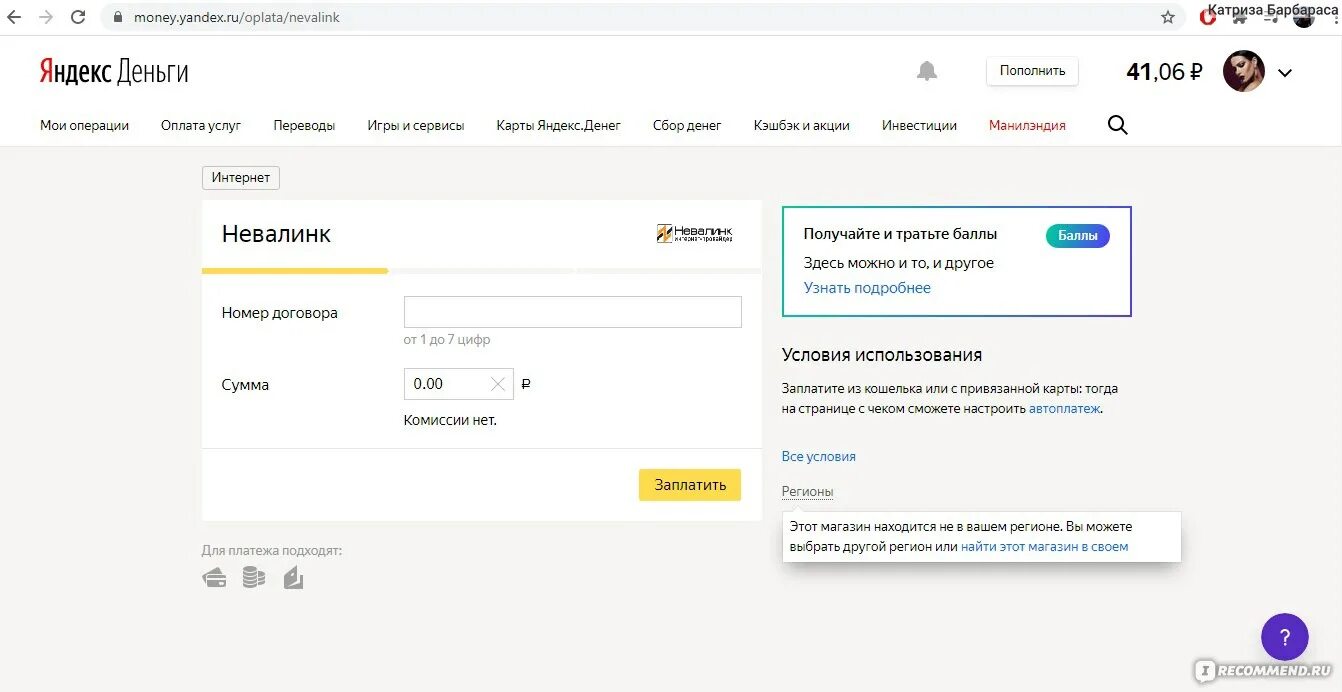The height and width of the screenshot is (692, 1342).
Task: Bookmark the page with the star icon
Action: coord(1168,17)
